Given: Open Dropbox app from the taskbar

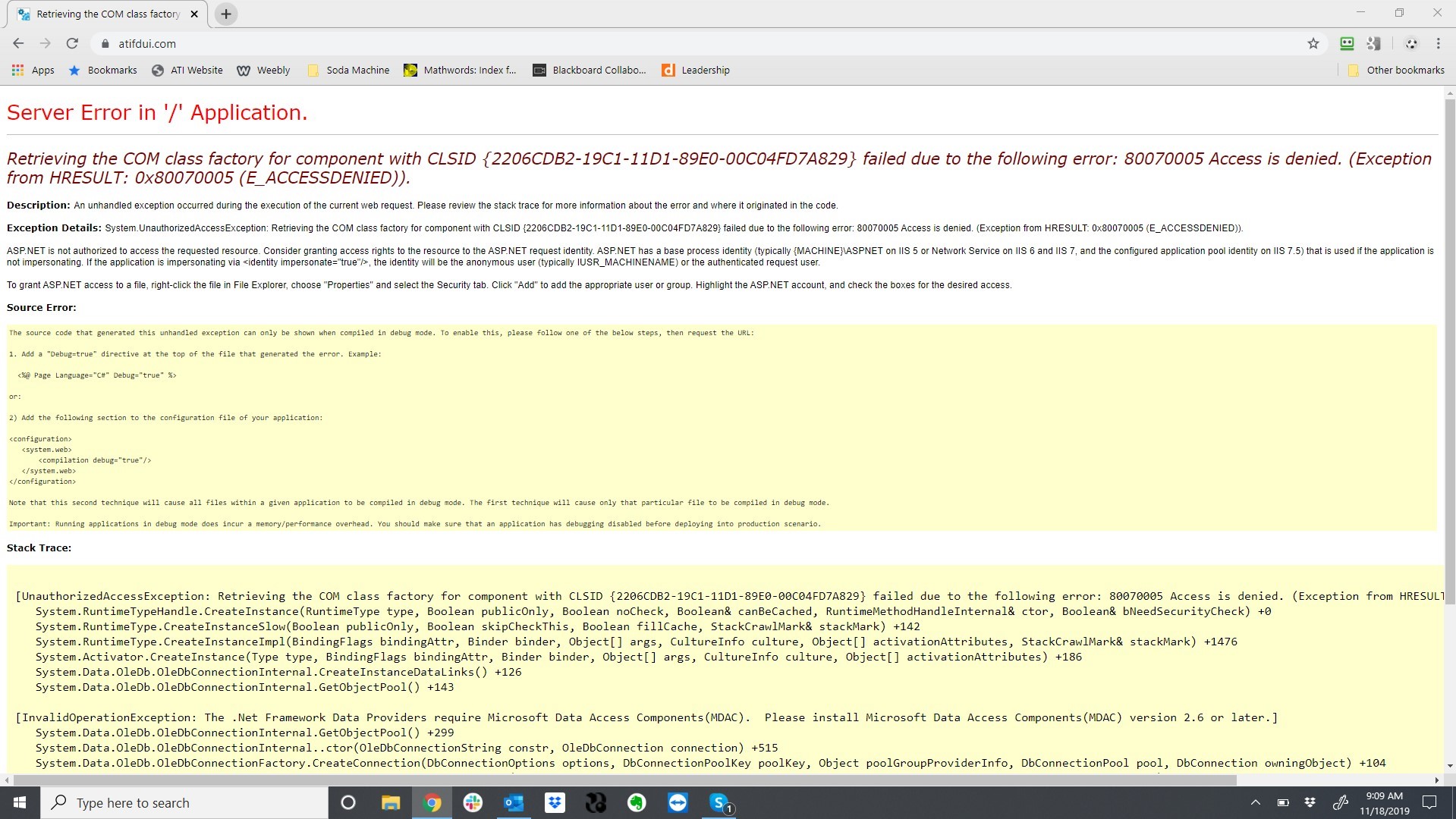Looking at the screenshot, I should pyautogui.click(x=555, y=802).
